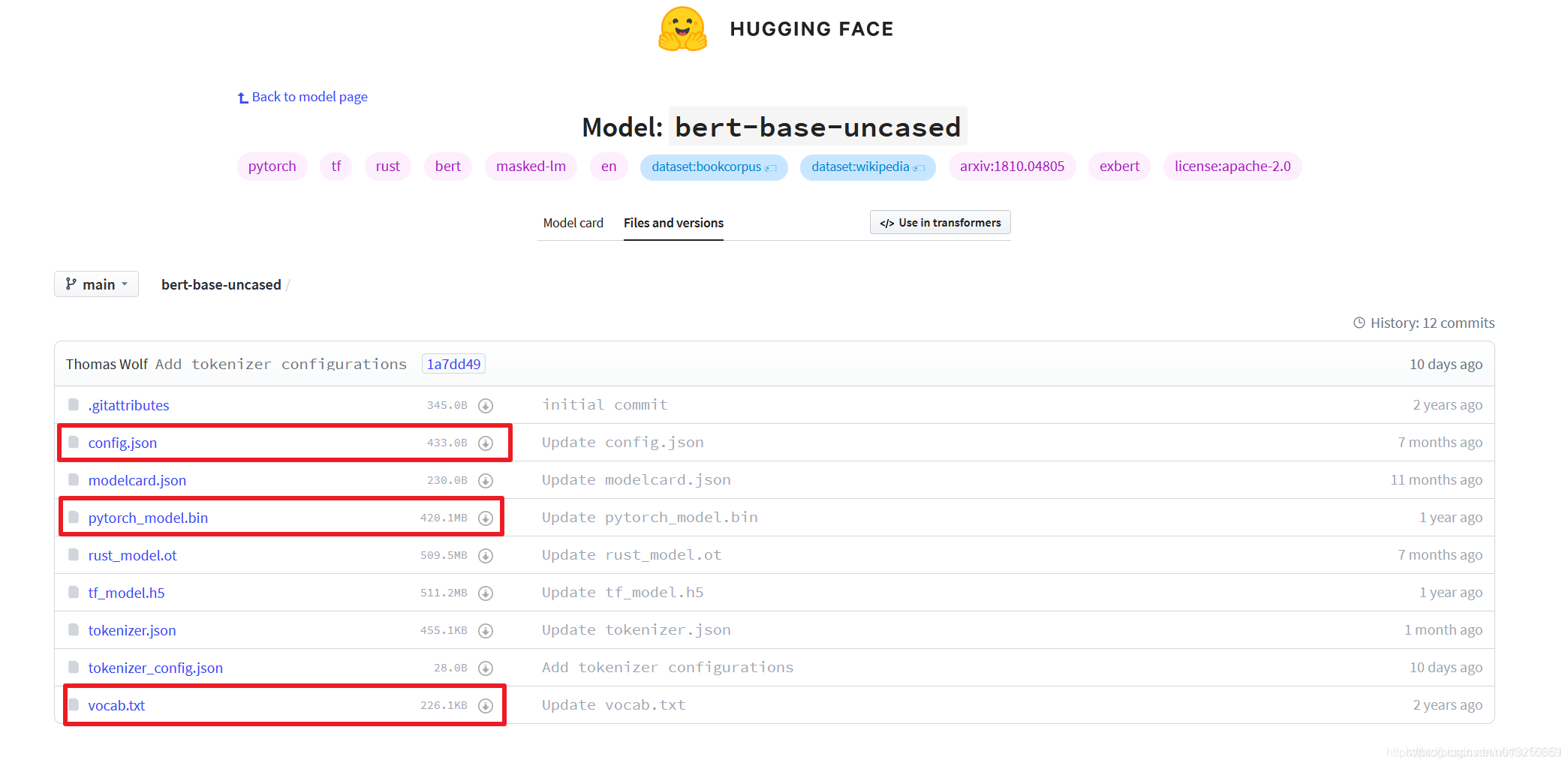Click the 'Update vocab.txt' commit message
Screen dimensions: 1568x766
tap(614, 705)
